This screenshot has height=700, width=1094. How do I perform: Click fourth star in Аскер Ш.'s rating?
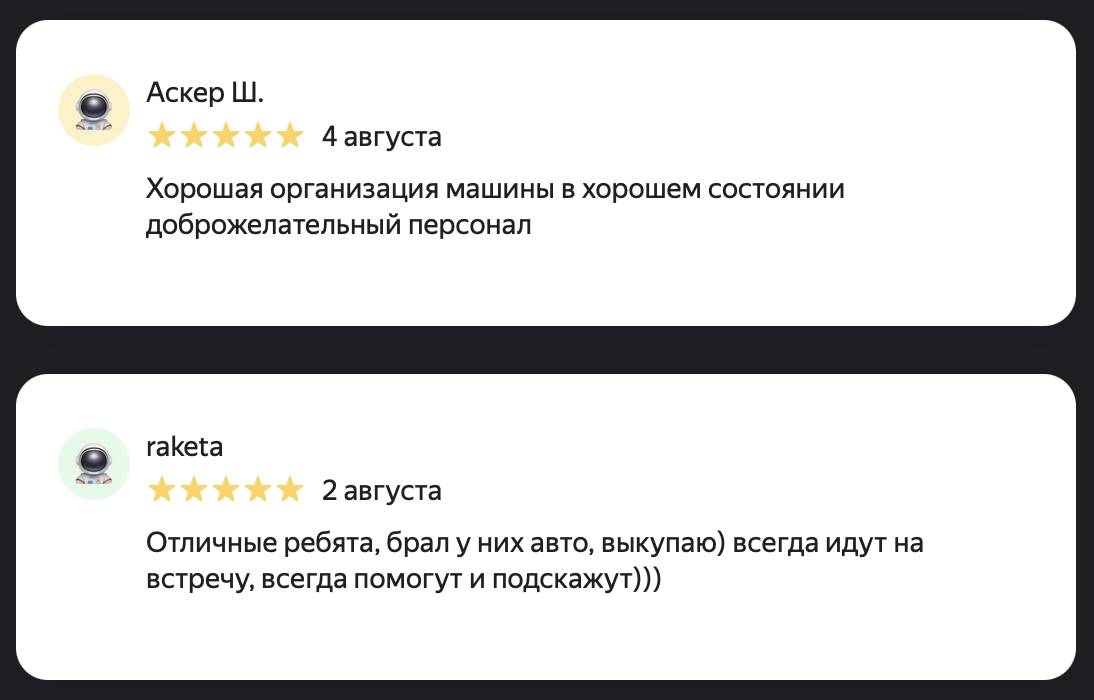[257, 136]
